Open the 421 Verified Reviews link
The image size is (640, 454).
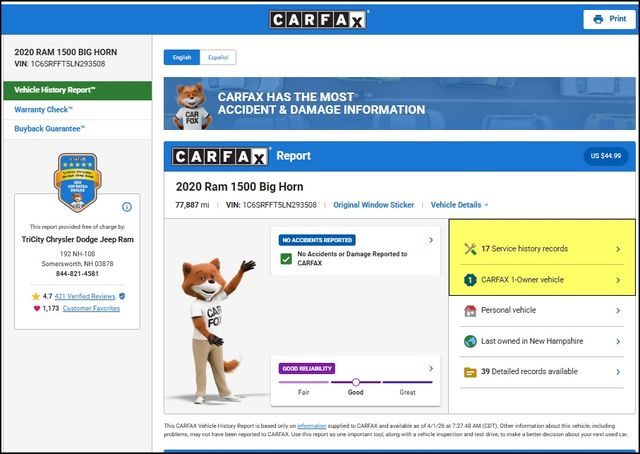pos(84,296)
